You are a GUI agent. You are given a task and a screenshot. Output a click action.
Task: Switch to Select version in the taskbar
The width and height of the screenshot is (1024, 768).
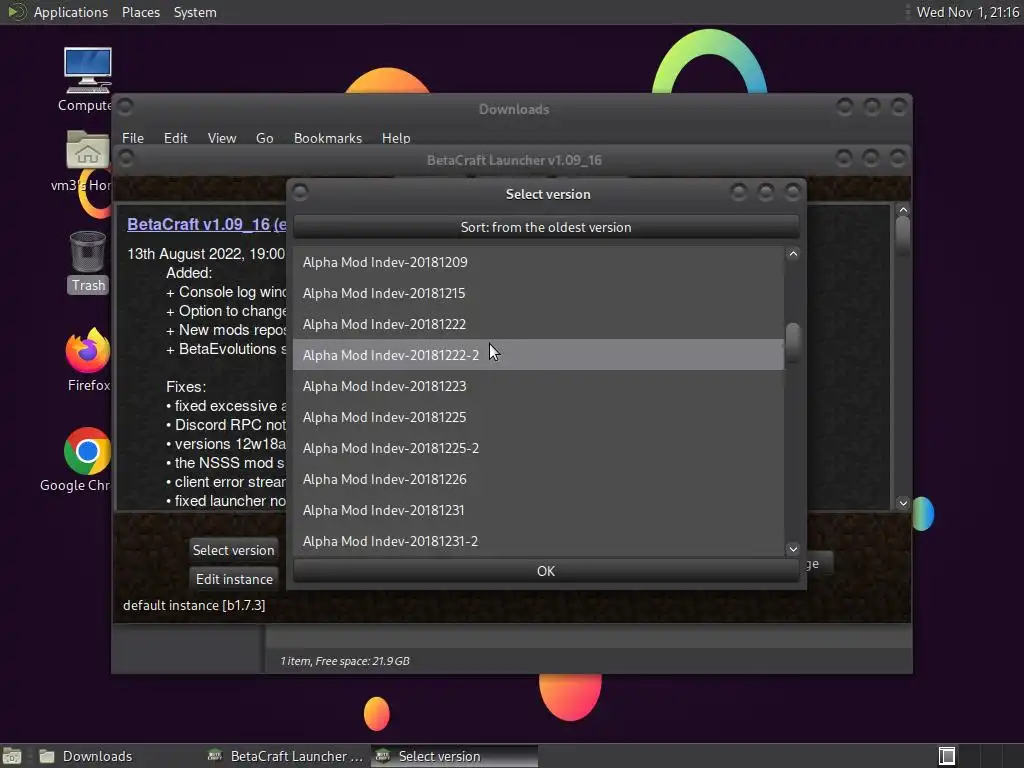tap(455, 756)
